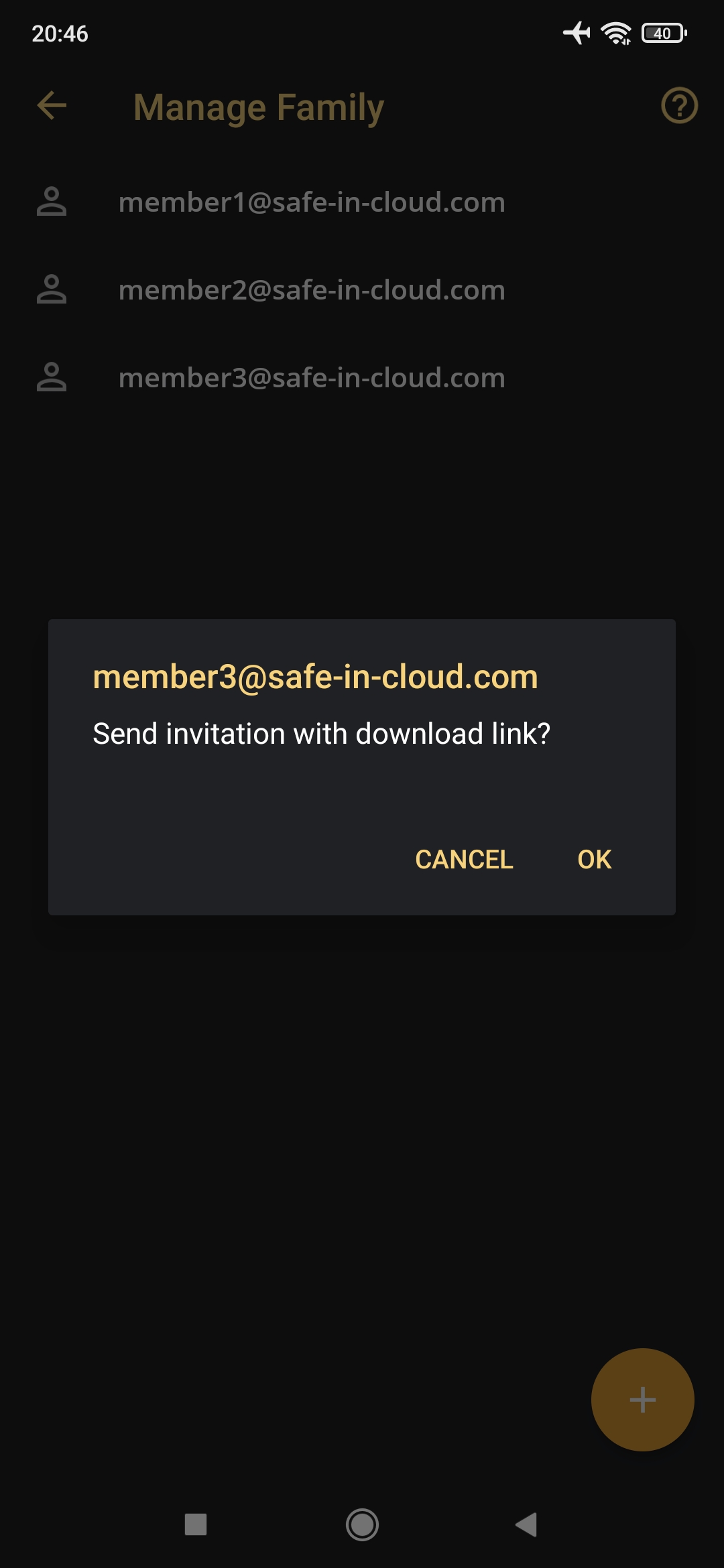
Task: Tap the Wi-Fi status bar icon
Action: [x=616, y=33]
